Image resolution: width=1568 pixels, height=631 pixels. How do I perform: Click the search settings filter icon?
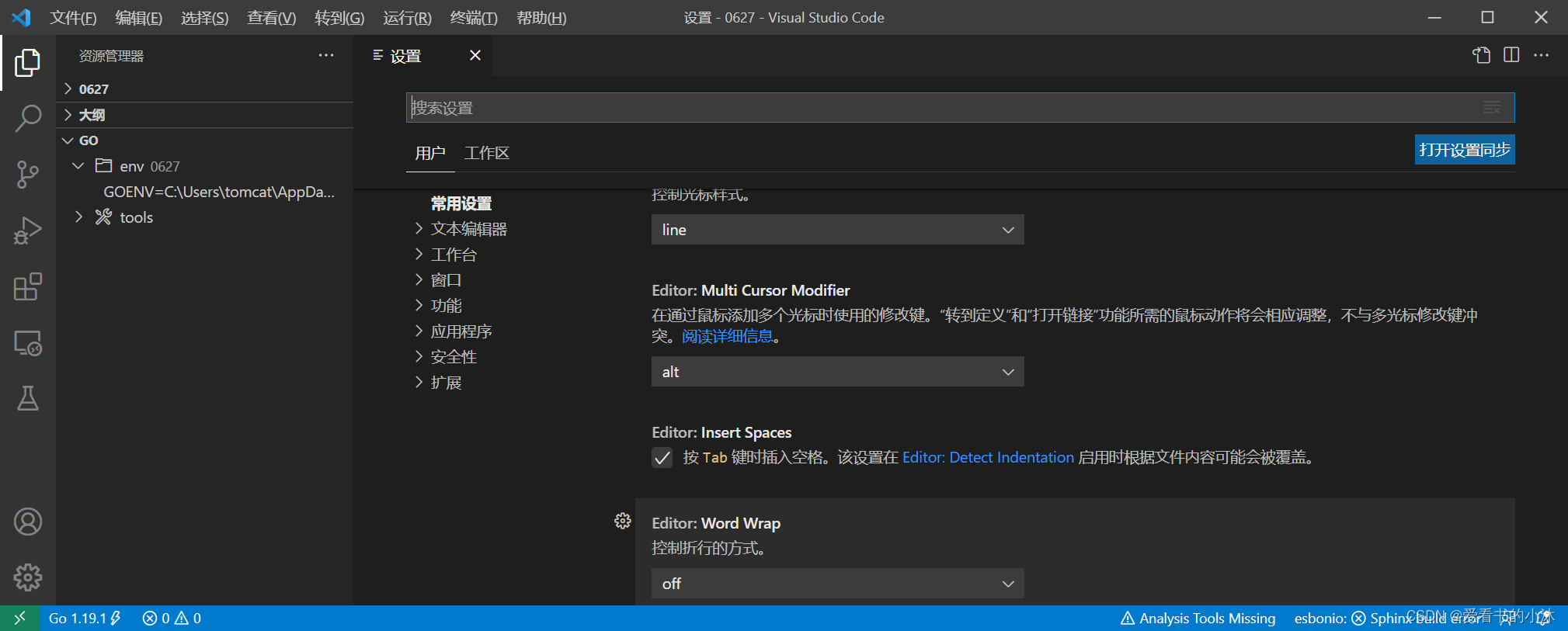pos(1492,108)
